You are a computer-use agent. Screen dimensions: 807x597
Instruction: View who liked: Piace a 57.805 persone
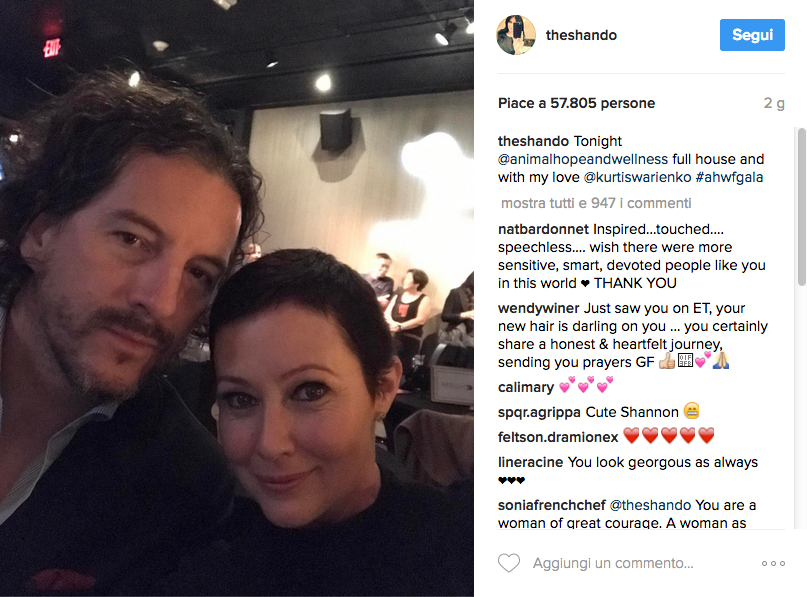tap(576, 103)
